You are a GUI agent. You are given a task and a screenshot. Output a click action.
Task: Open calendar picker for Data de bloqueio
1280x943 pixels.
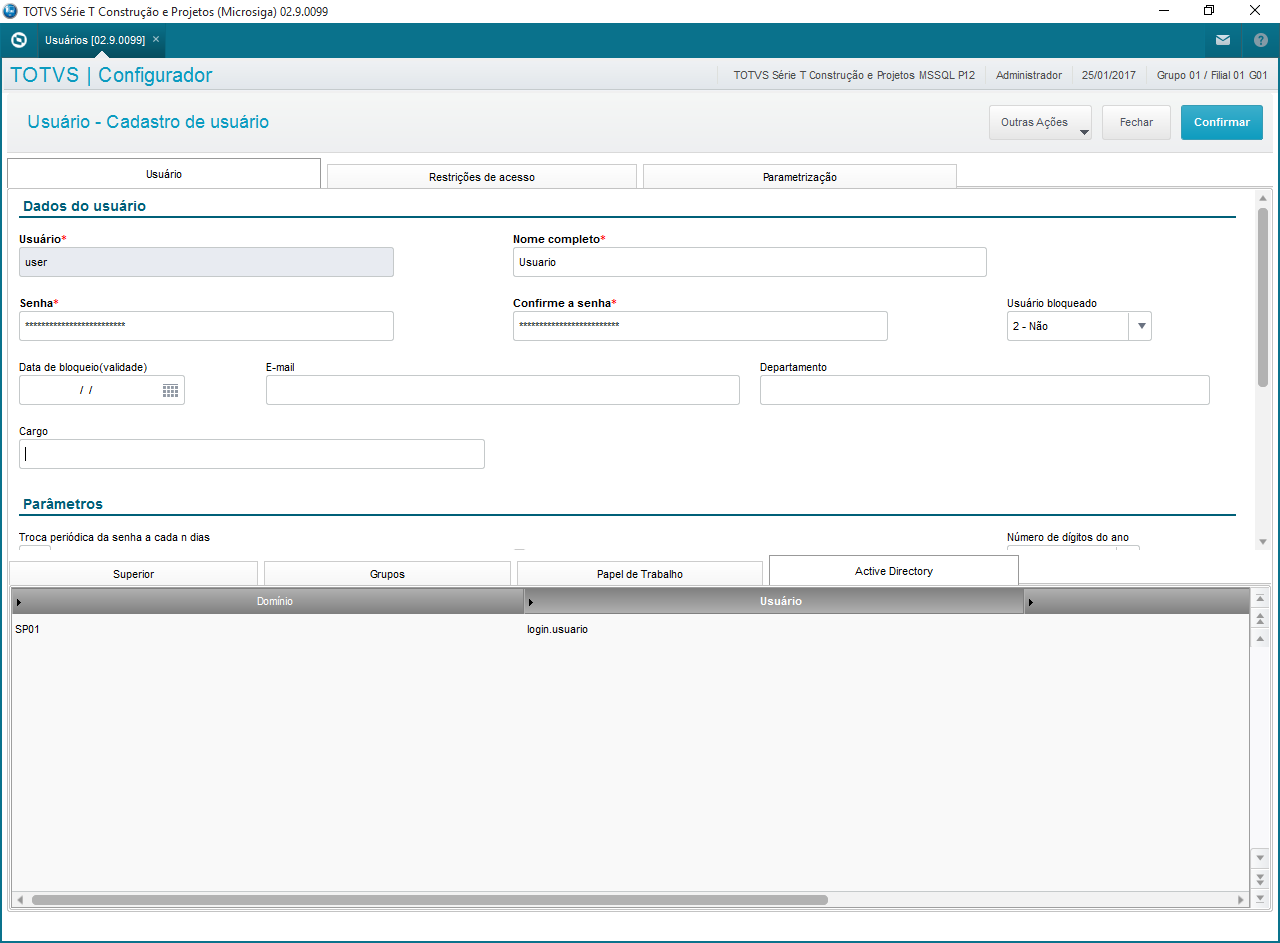tap(170, 390)
